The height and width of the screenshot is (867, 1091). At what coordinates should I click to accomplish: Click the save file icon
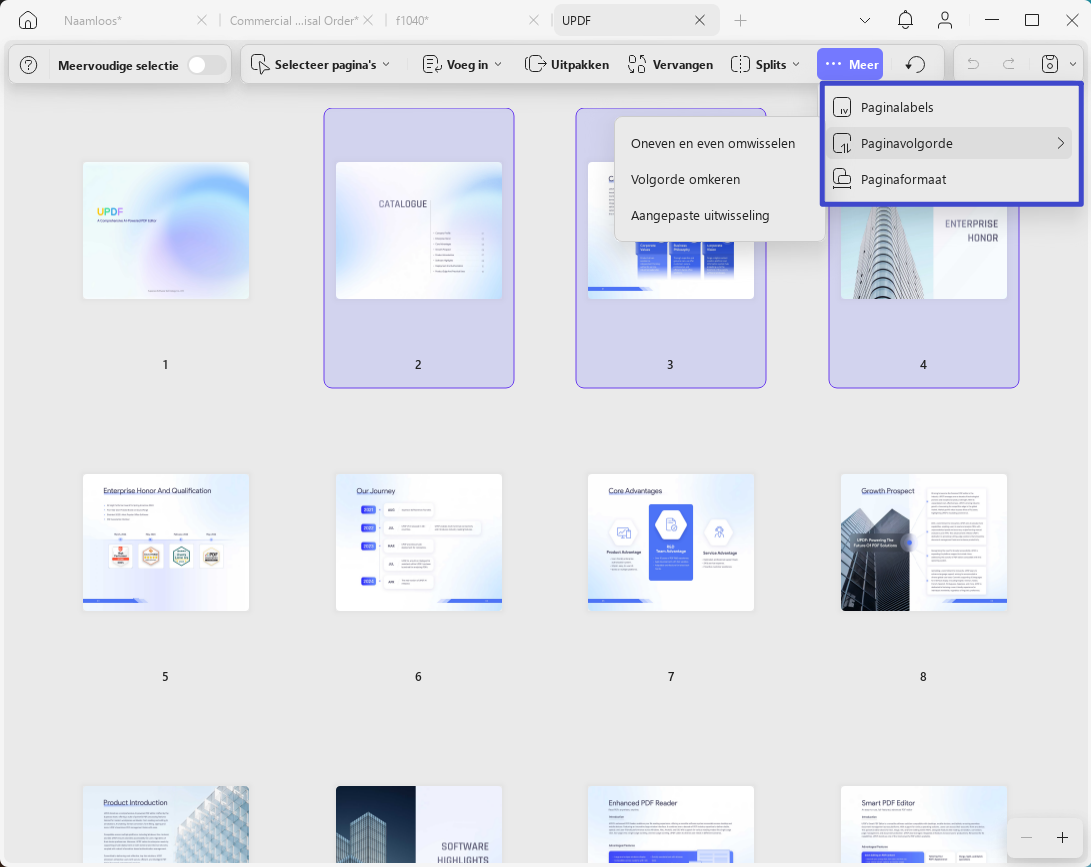(x=1050, y=65)
